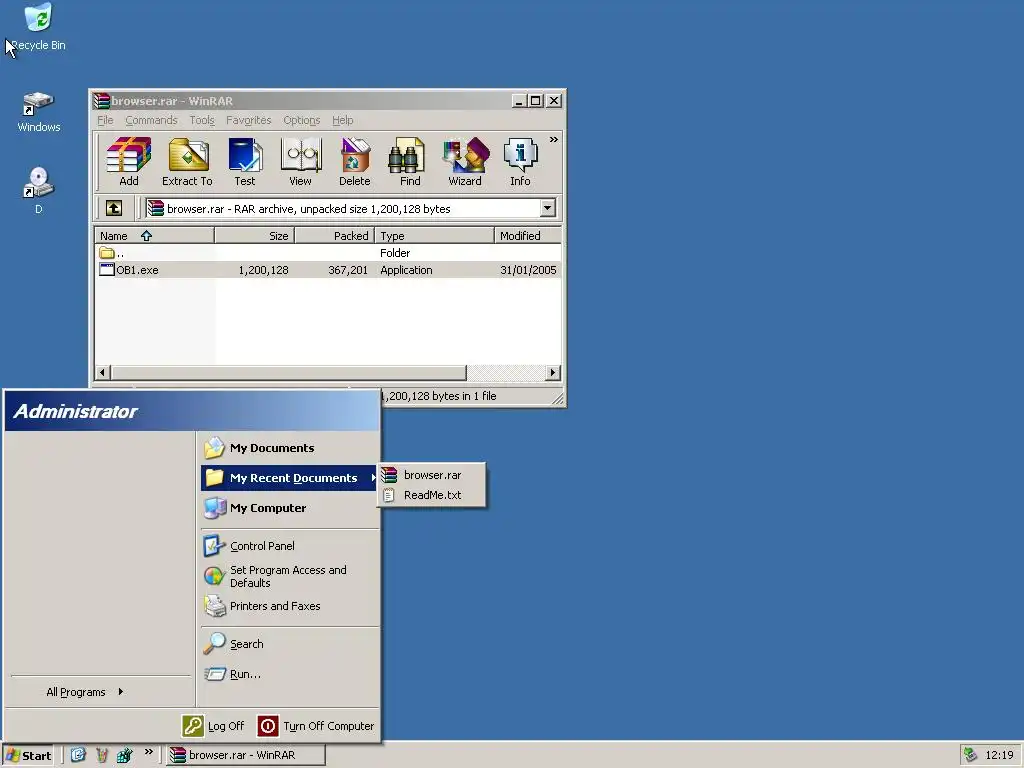
Task: Select the Recycle Bin desktop icon
Action: [x=39, y=27]
